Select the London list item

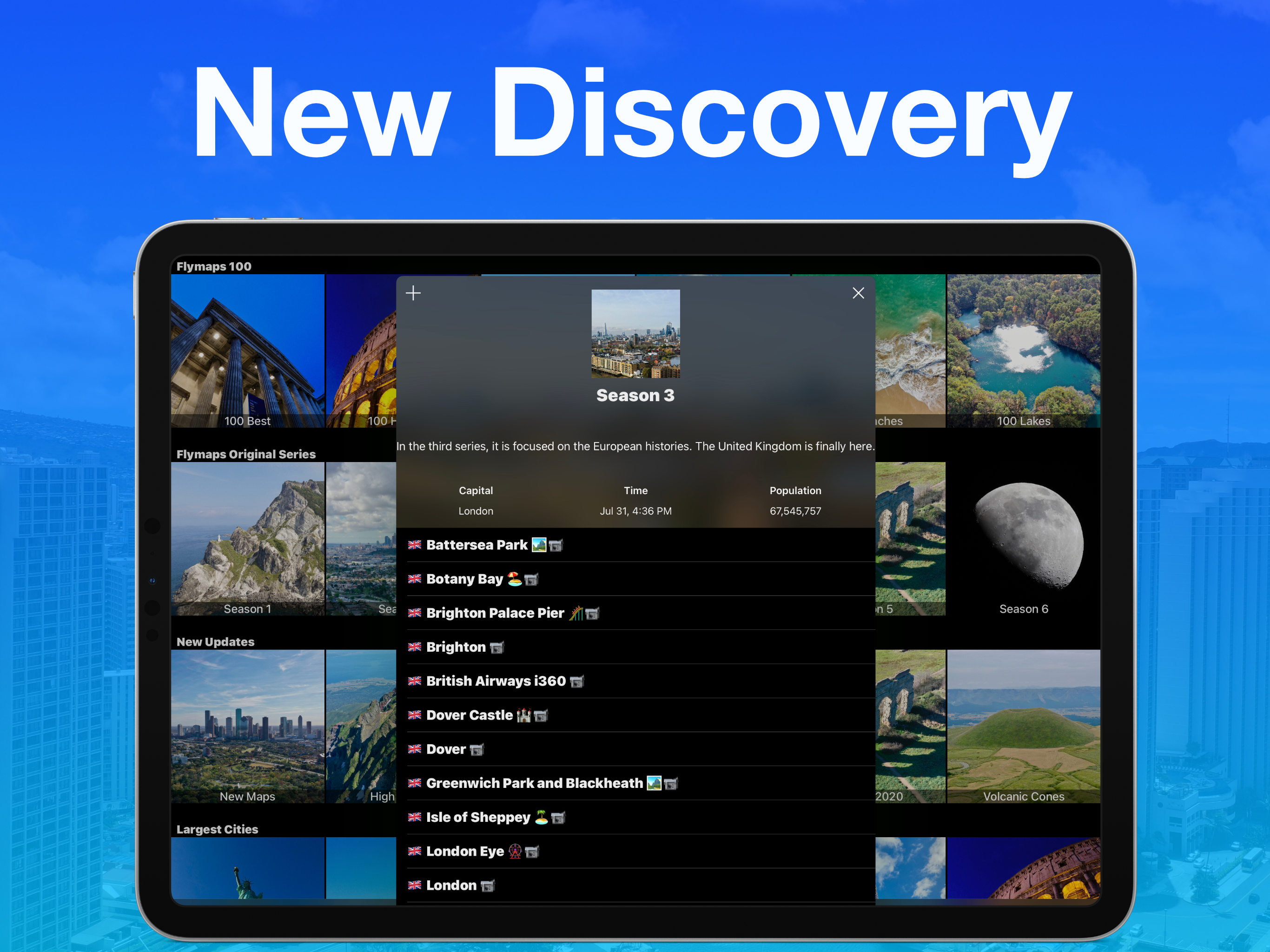451,886
